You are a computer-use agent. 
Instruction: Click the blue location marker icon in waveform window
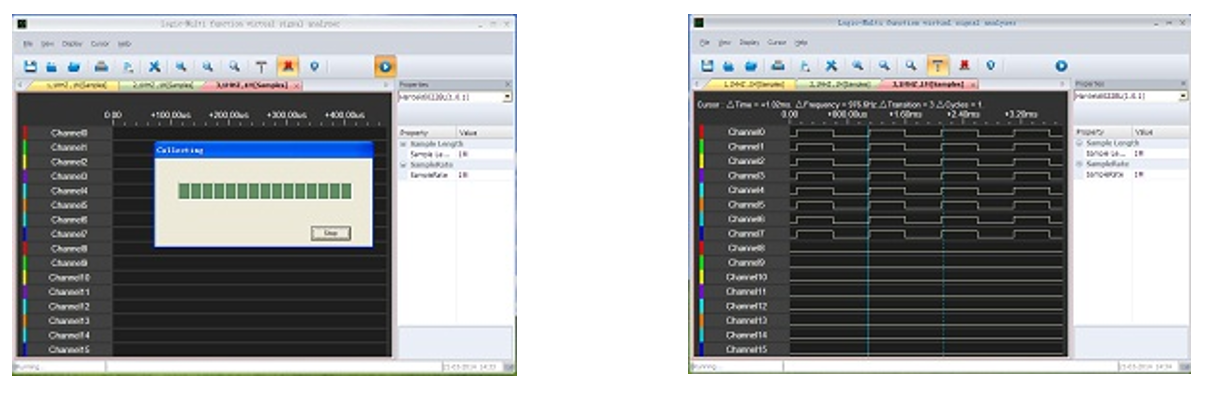tap(991, 66)
